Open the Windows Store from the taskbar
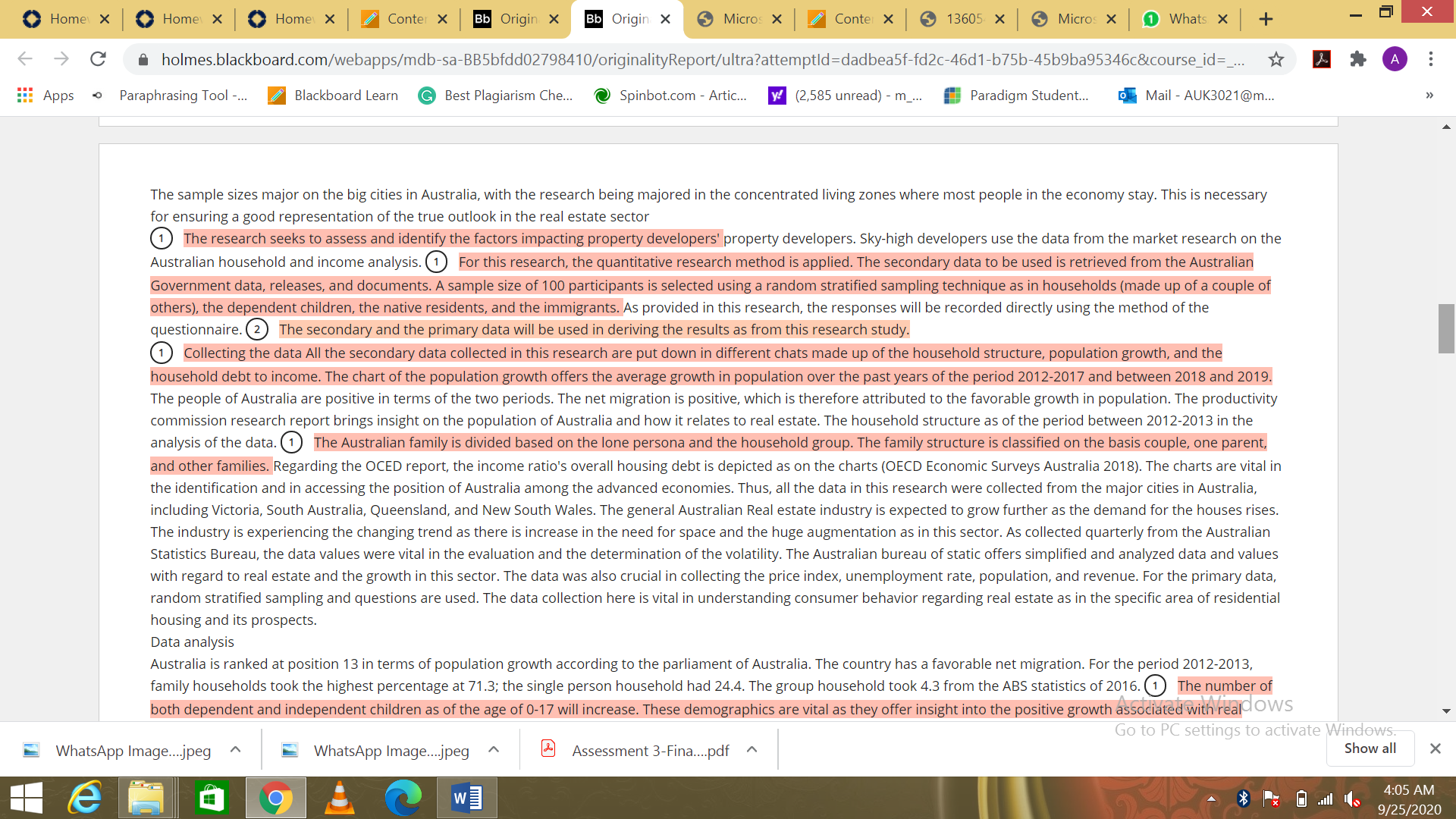This screenshot has height=819, width=1456. coord(212,799)
